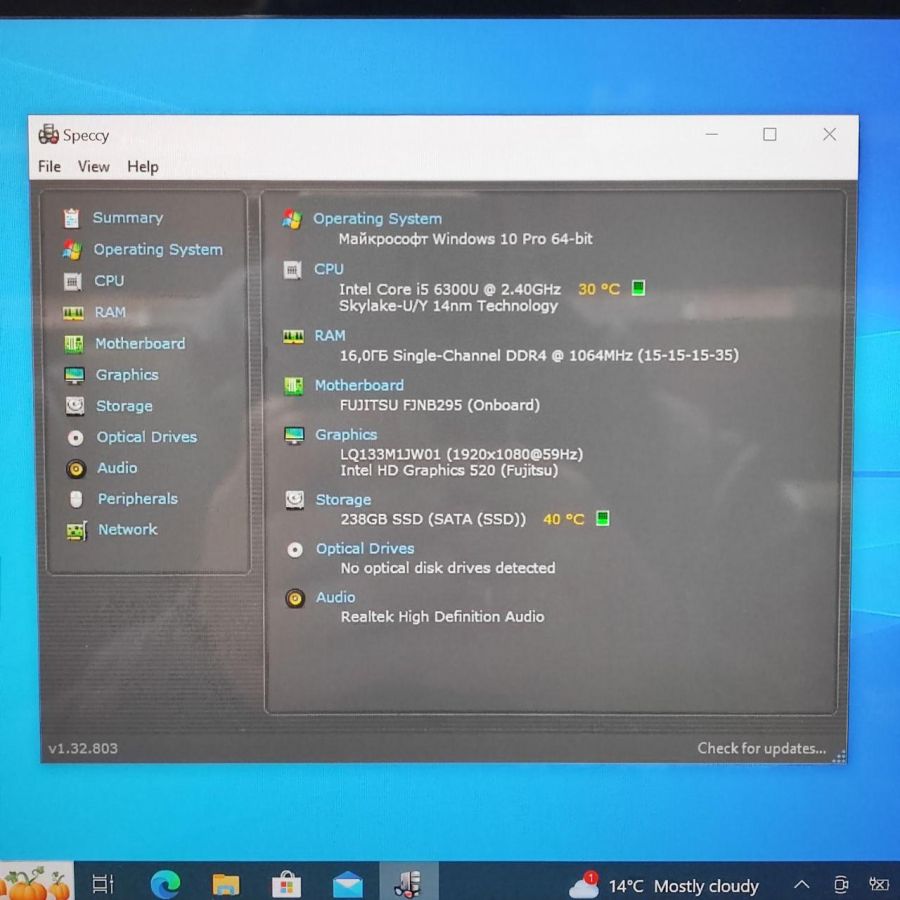900x900 pixels.
Task: Click the Operating System heading in summary pane
Action: [x=377, y=219]
